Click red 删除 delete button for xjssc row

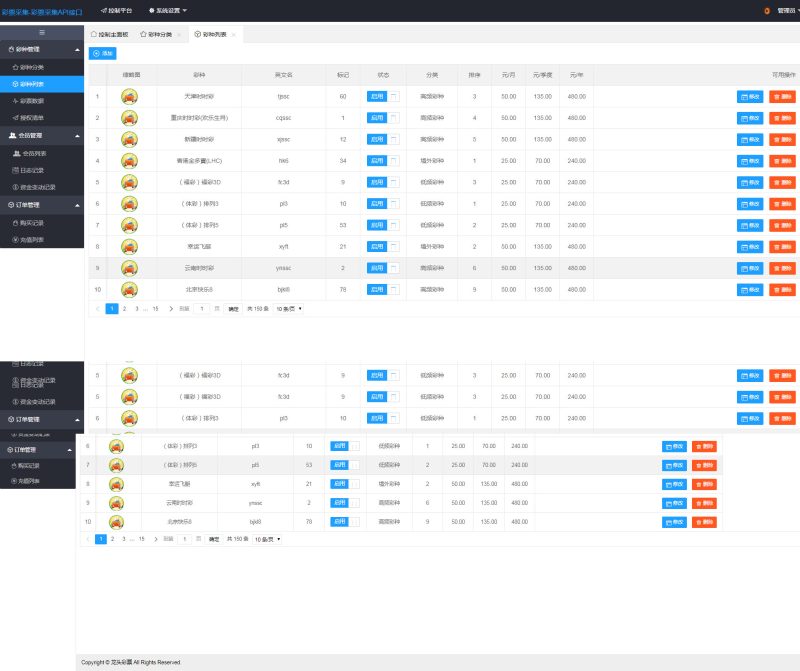click(x=782, y=139)
